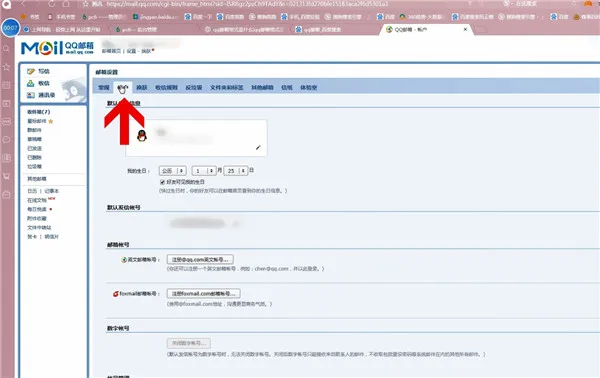This screenshot has height=378, width=600.
Task: Click the browser address bar URL
Action: 247,4
